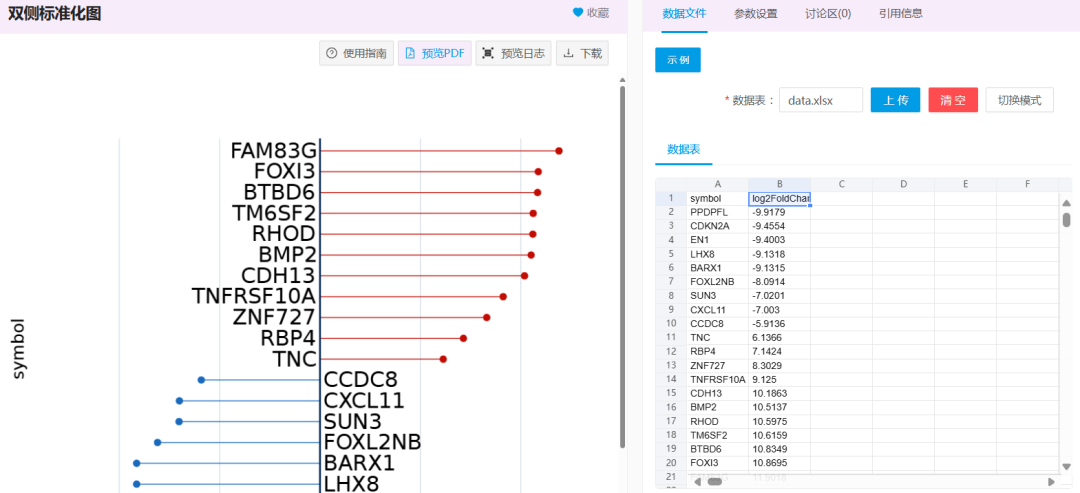Image resolution: width=1080 pixels, height=493 pixels.
Task: Click the 上传 upload button
Action: (895, 100)
